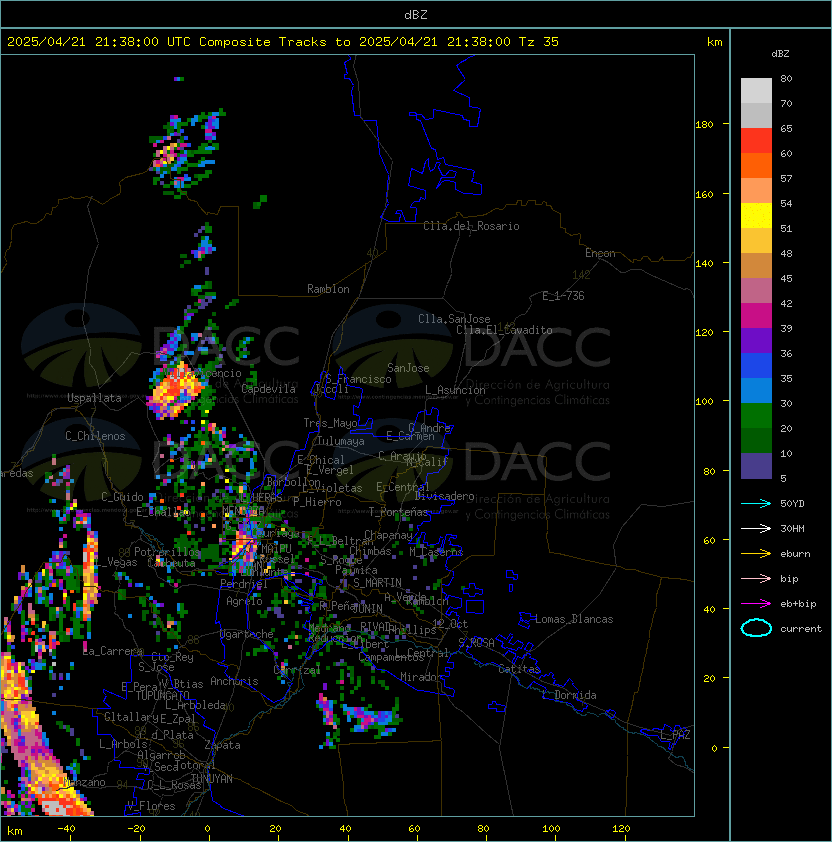Click the cyan 50YD arrow legend icon
The width and height of the screenshot is (832, 842).
click(x=756, y=503)
